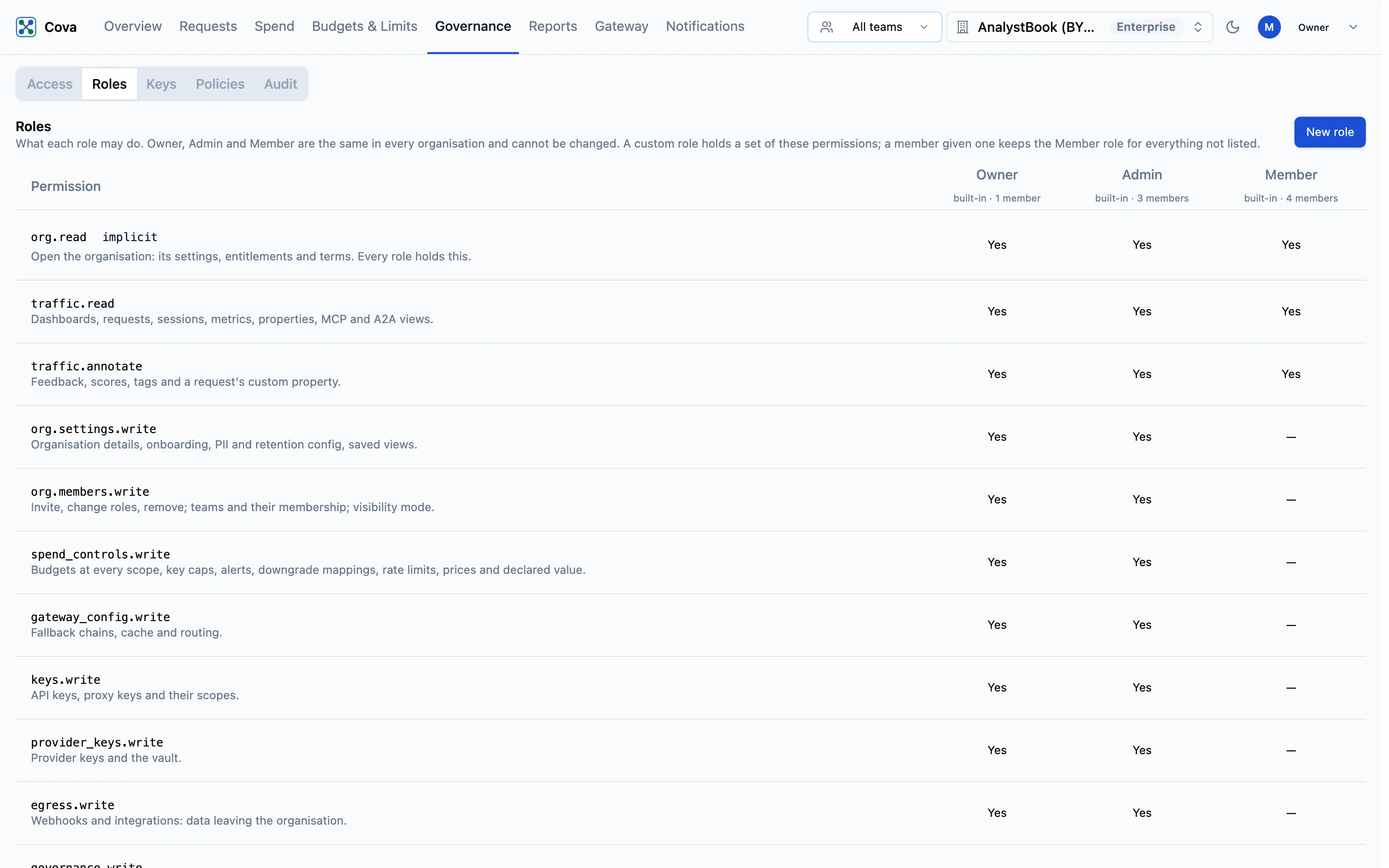Click the traffic.read permission name
This screenshot has width=1389, height=868.
tap(72, 303)
